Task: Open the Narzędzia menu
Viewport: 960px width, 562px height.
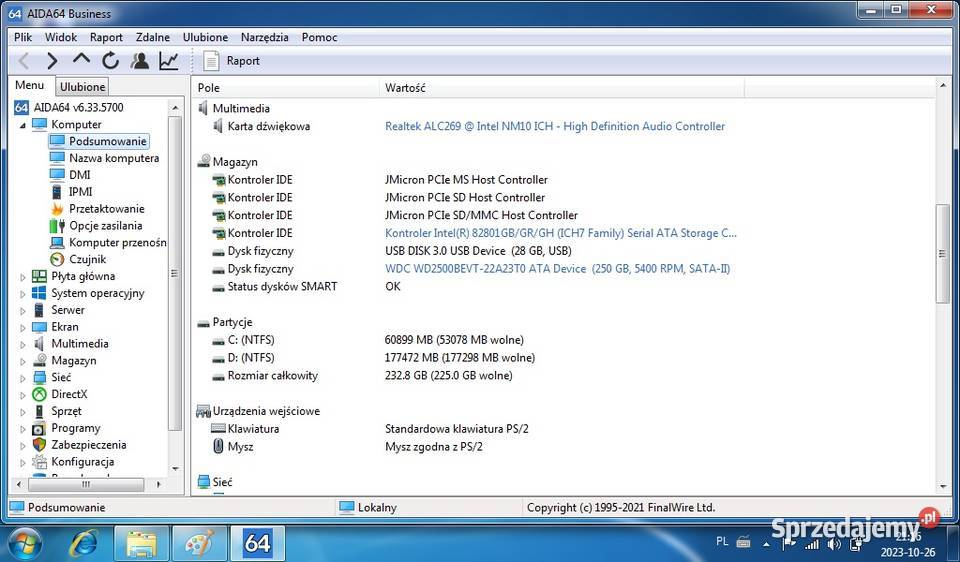Action: pos(264,37)
